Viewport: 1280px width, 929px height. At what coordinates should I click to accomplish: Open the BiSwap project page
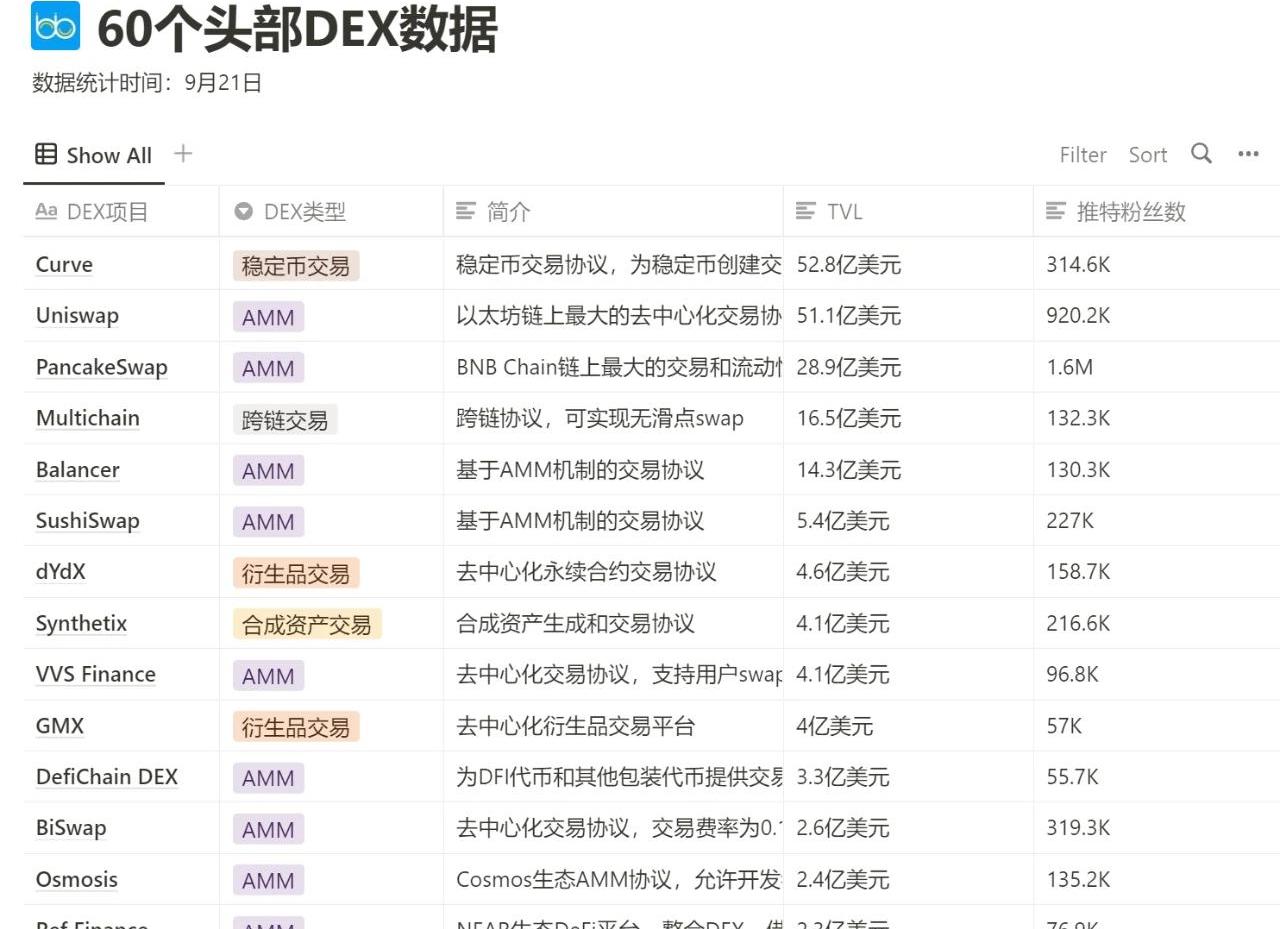70,828
